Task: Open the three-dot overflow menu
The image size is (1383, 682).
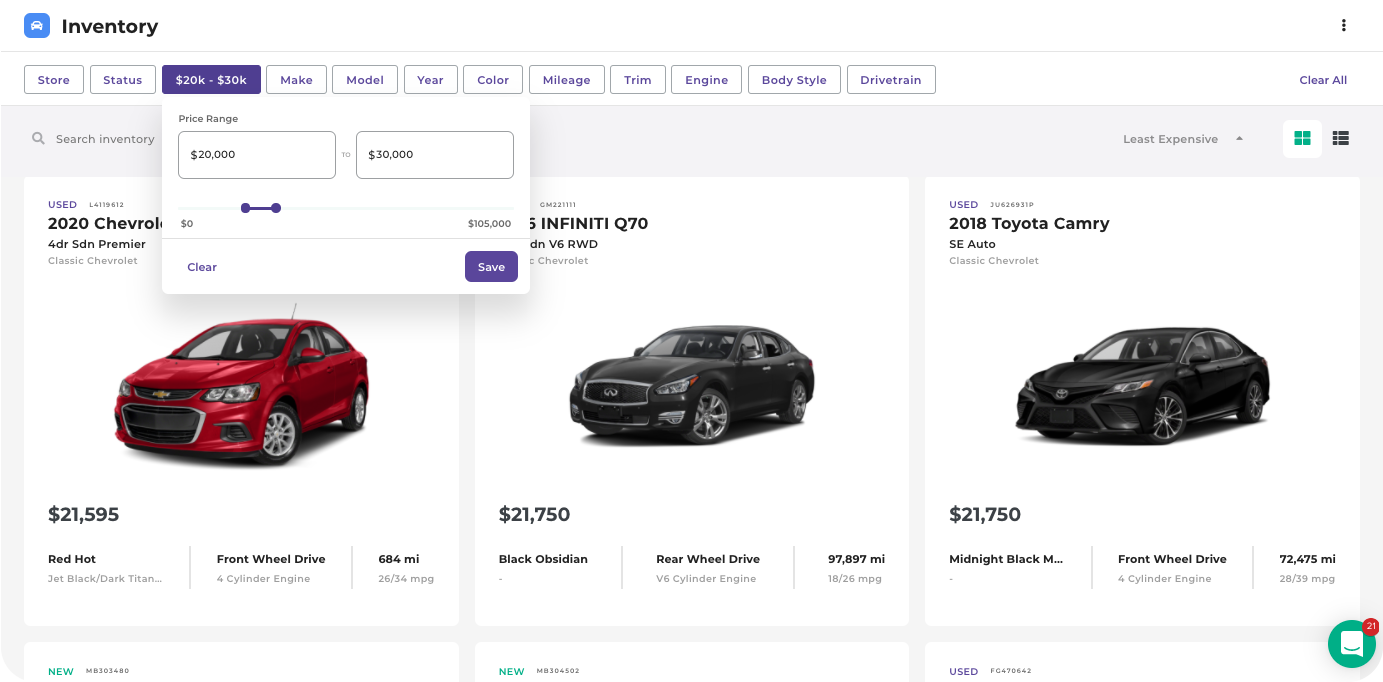Action: pyautogui.click(x=1344, y=24)
